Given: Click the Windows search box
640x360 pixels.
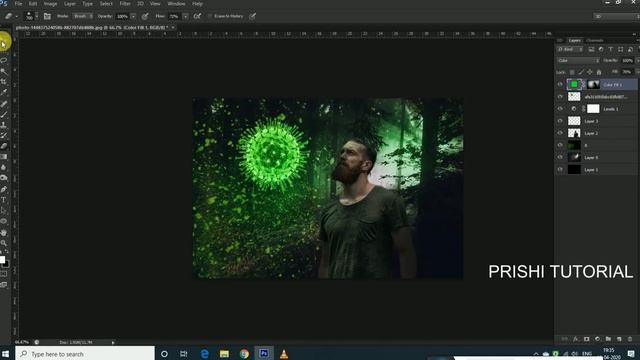Looking at the screenshot, I should click(x=85, y=354).
